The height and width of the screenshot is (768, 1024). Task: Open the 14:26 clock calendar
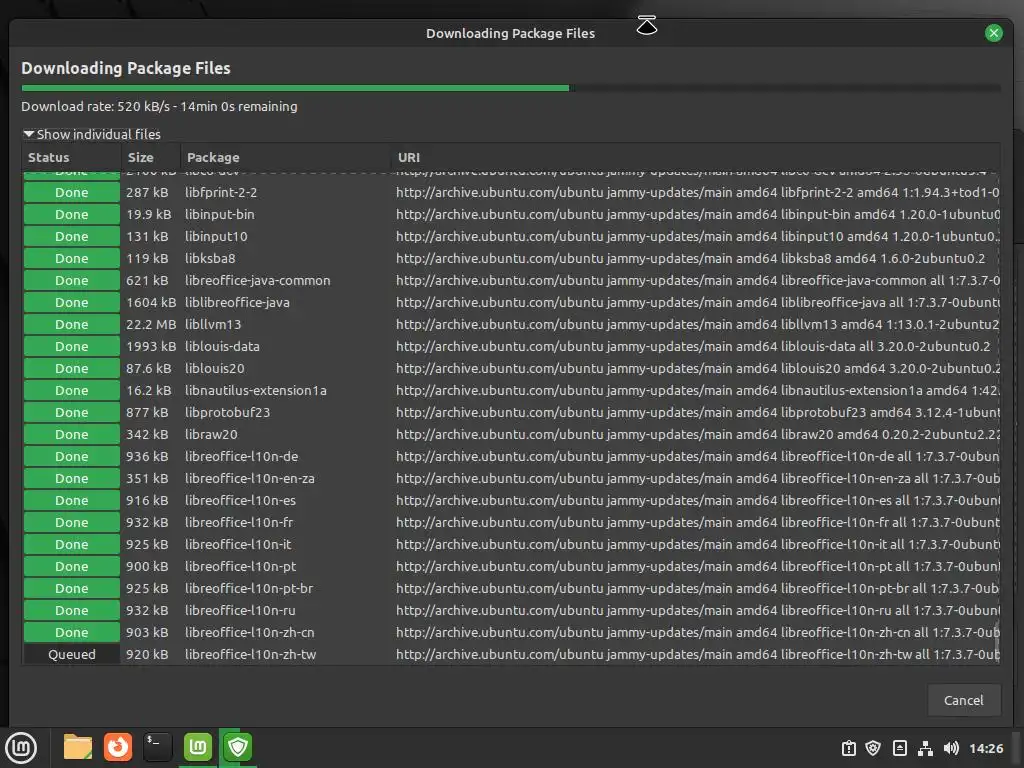985,748
